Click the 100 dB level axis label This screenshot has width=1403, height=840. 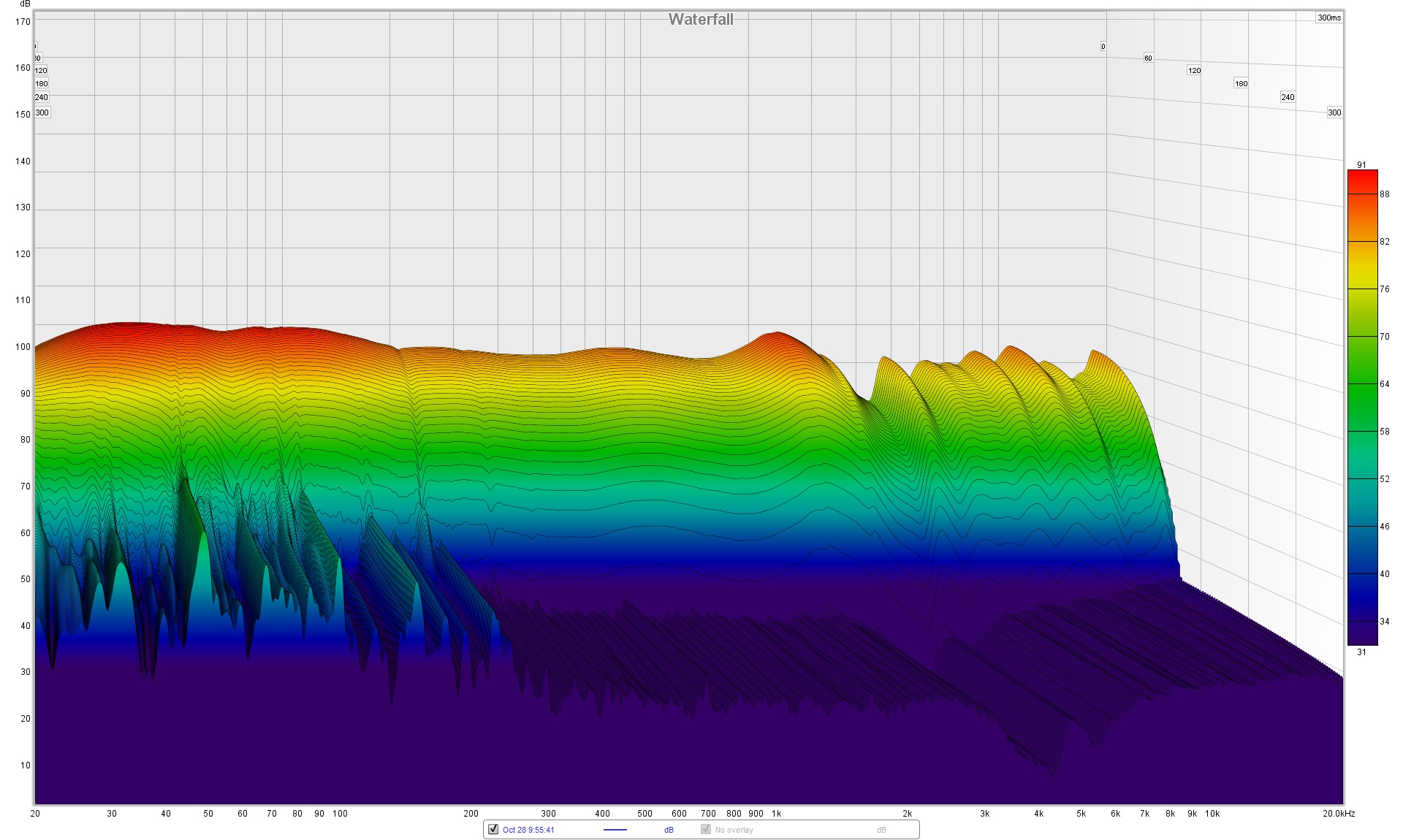click(23, 347)
